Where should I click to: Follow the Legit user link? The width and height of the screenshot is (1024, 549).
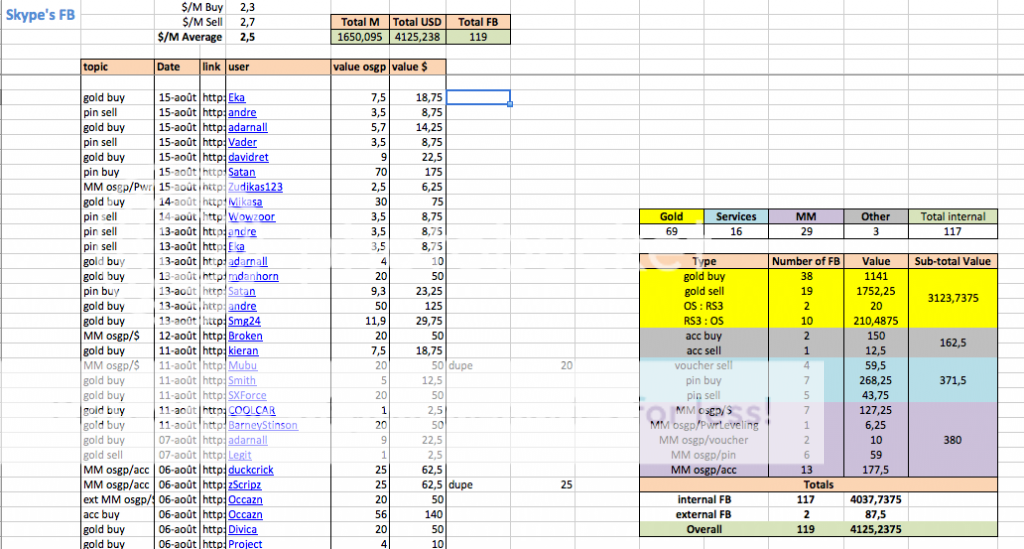coord(240,455)
